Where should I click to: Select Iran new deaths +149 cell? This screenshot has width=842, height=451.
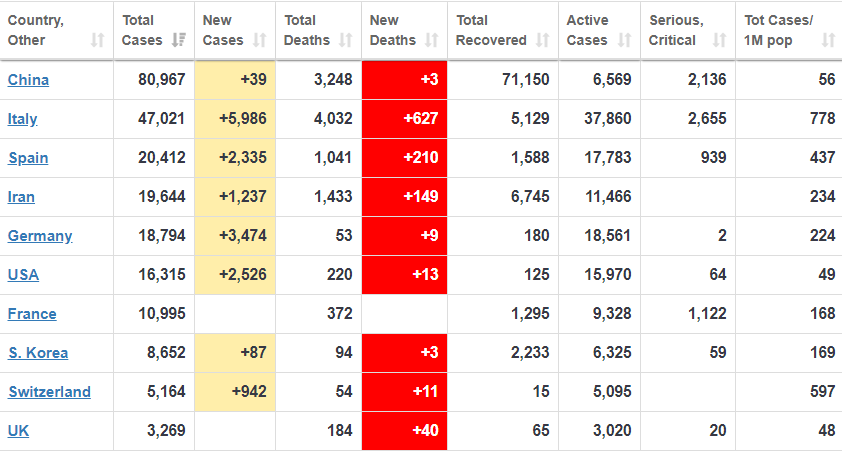coord(404,197)
